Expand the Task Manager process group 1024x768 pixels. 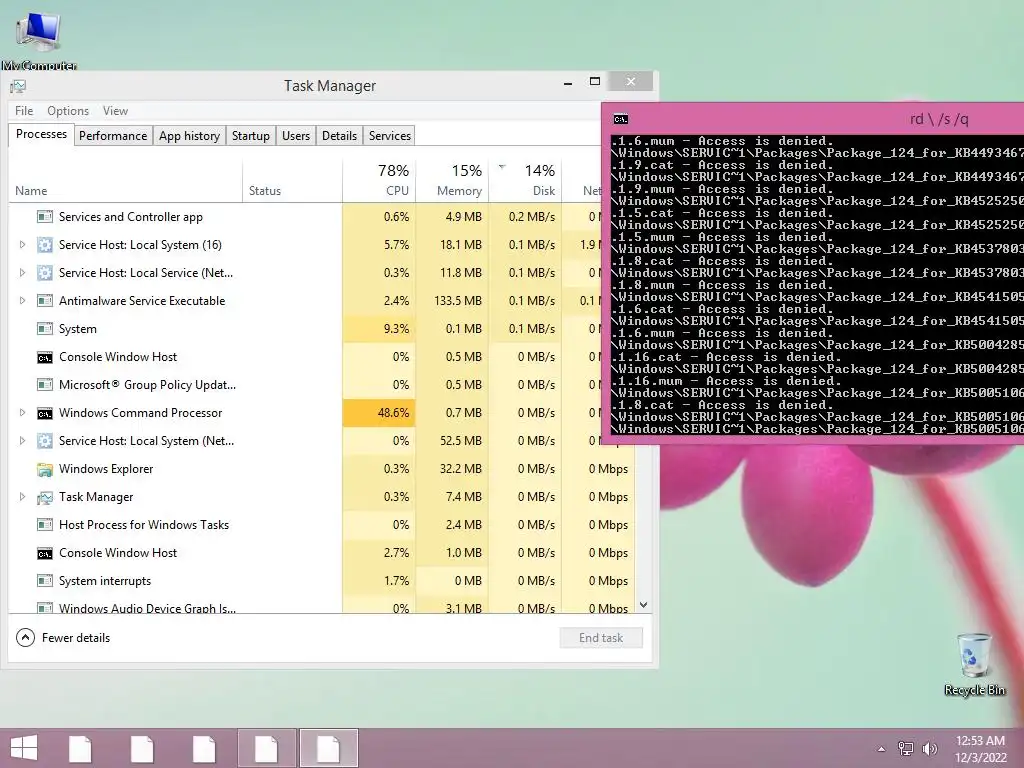coord(22,497)
